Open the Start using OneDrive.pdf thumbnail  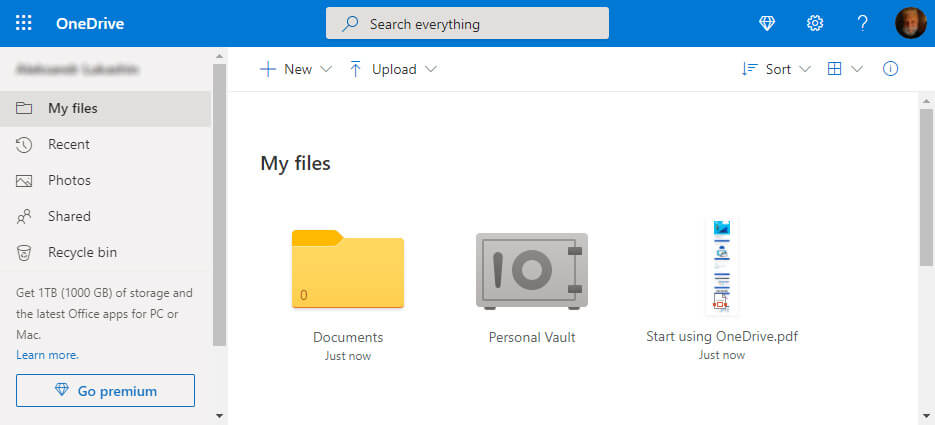tap(722, 266)
